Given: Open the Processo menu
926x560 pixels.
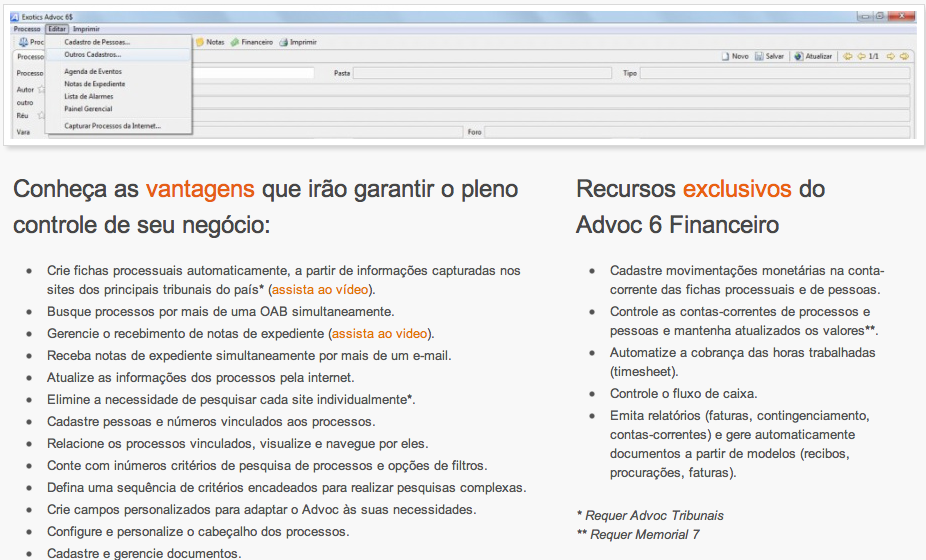Looking at the screenshot, I should 27,29.
